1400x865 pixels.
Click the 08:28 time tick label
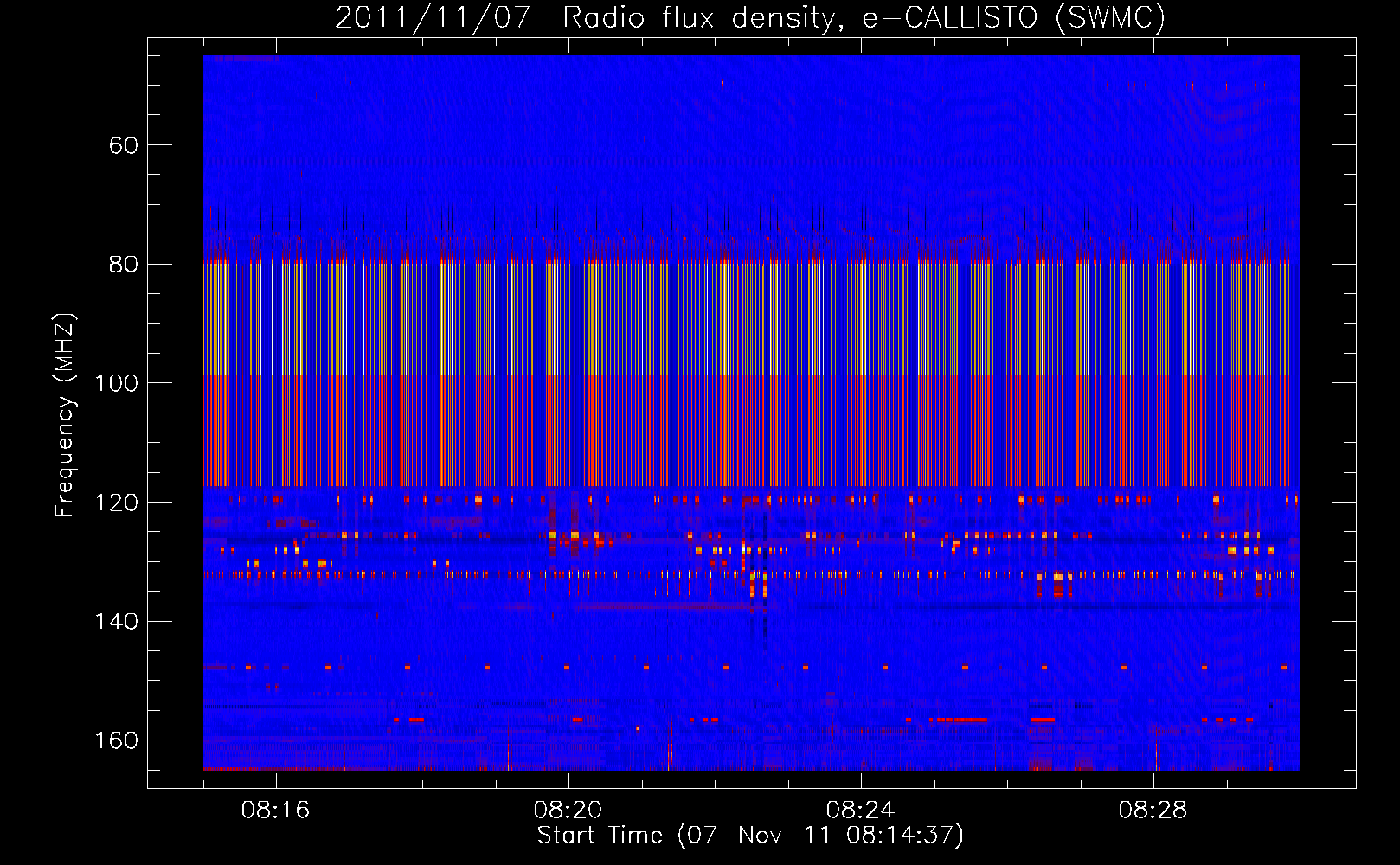tap(1153, 811)
